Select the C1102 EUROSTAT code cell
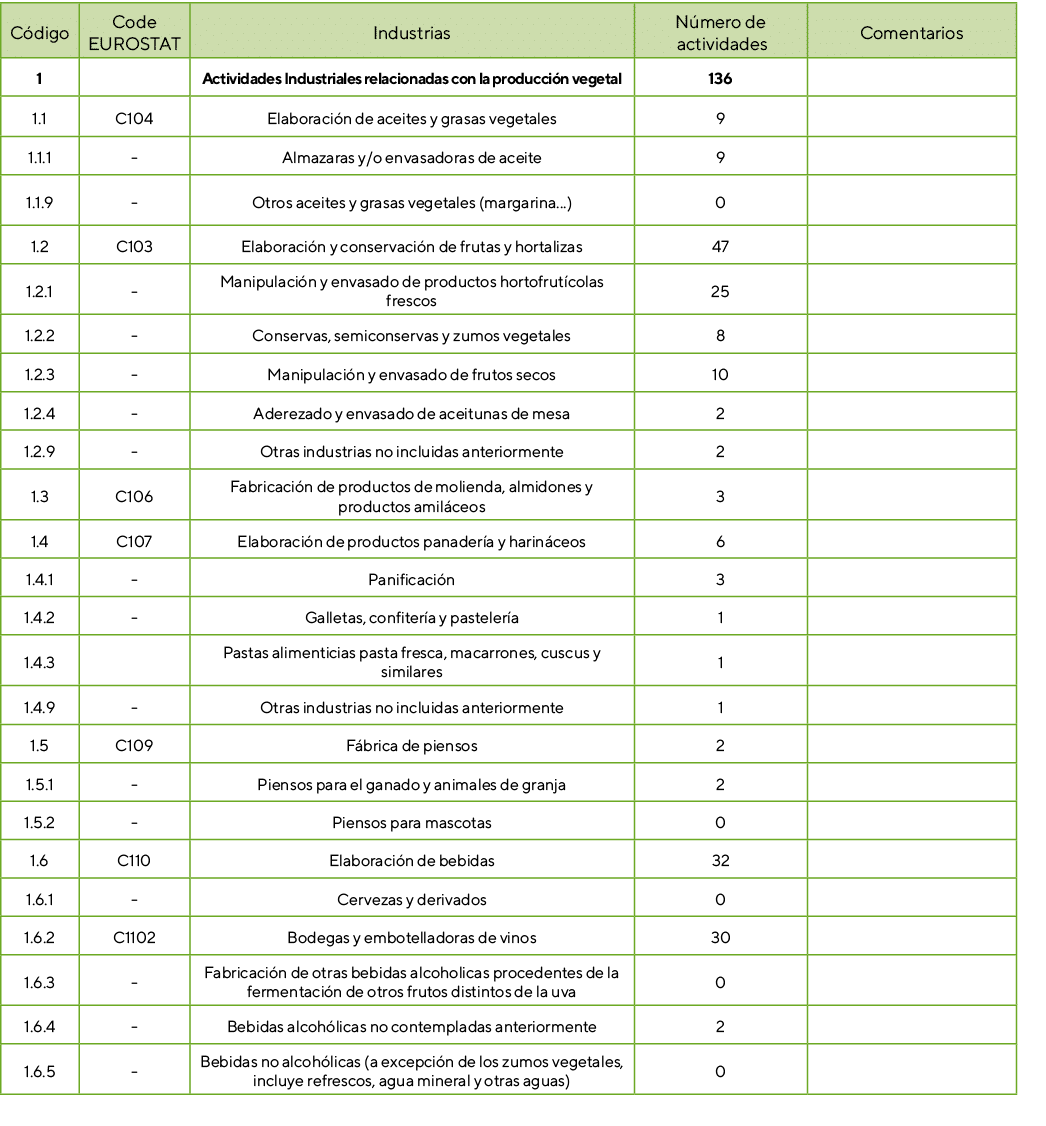The width and height of the screenshot is (1046, 1126). [x=134, y=938]
